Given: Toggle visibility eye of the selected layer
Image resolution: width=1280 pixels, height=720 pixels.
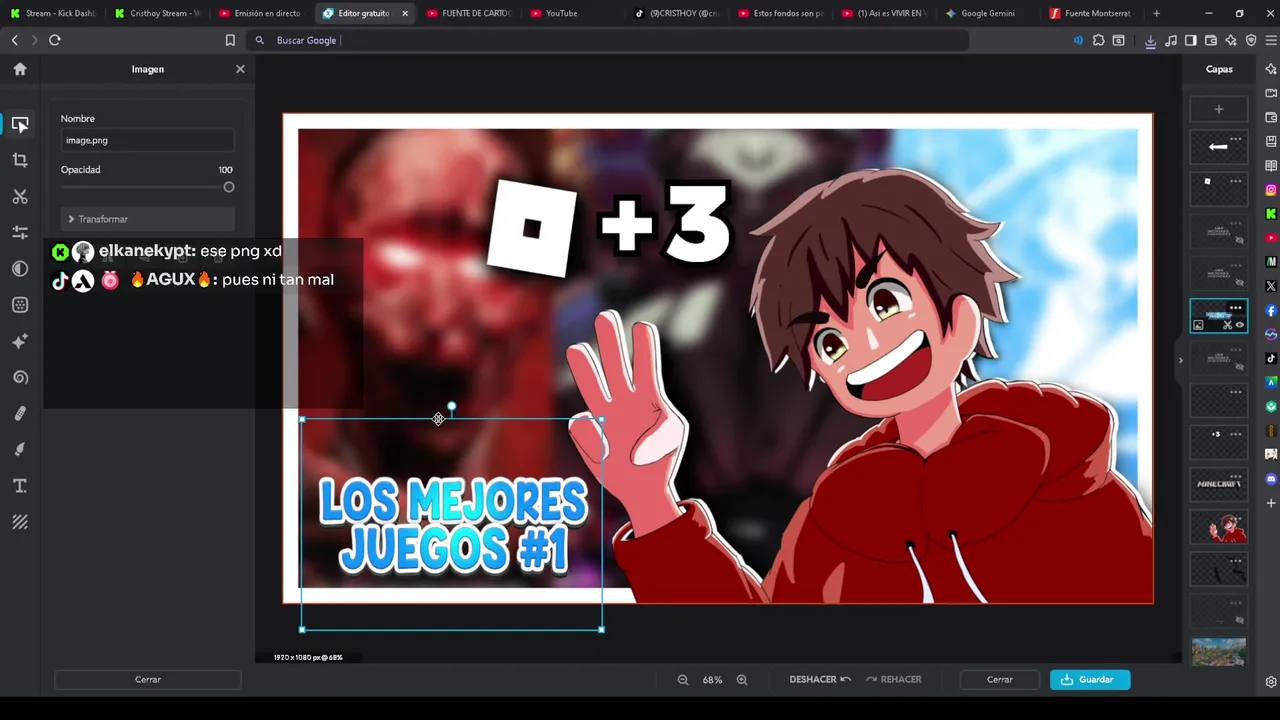Looking at the screenshot, I should pos(1240,325).
